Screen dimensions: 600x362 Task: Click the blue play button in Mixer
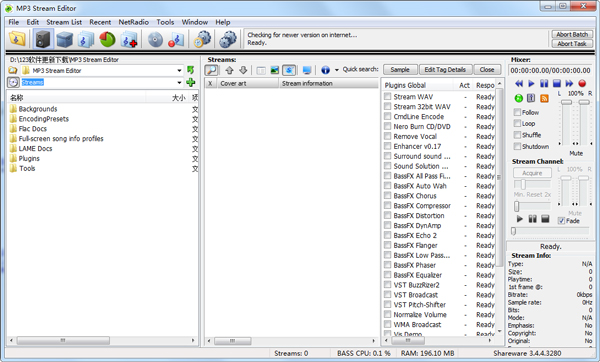[x=531, y=83]
